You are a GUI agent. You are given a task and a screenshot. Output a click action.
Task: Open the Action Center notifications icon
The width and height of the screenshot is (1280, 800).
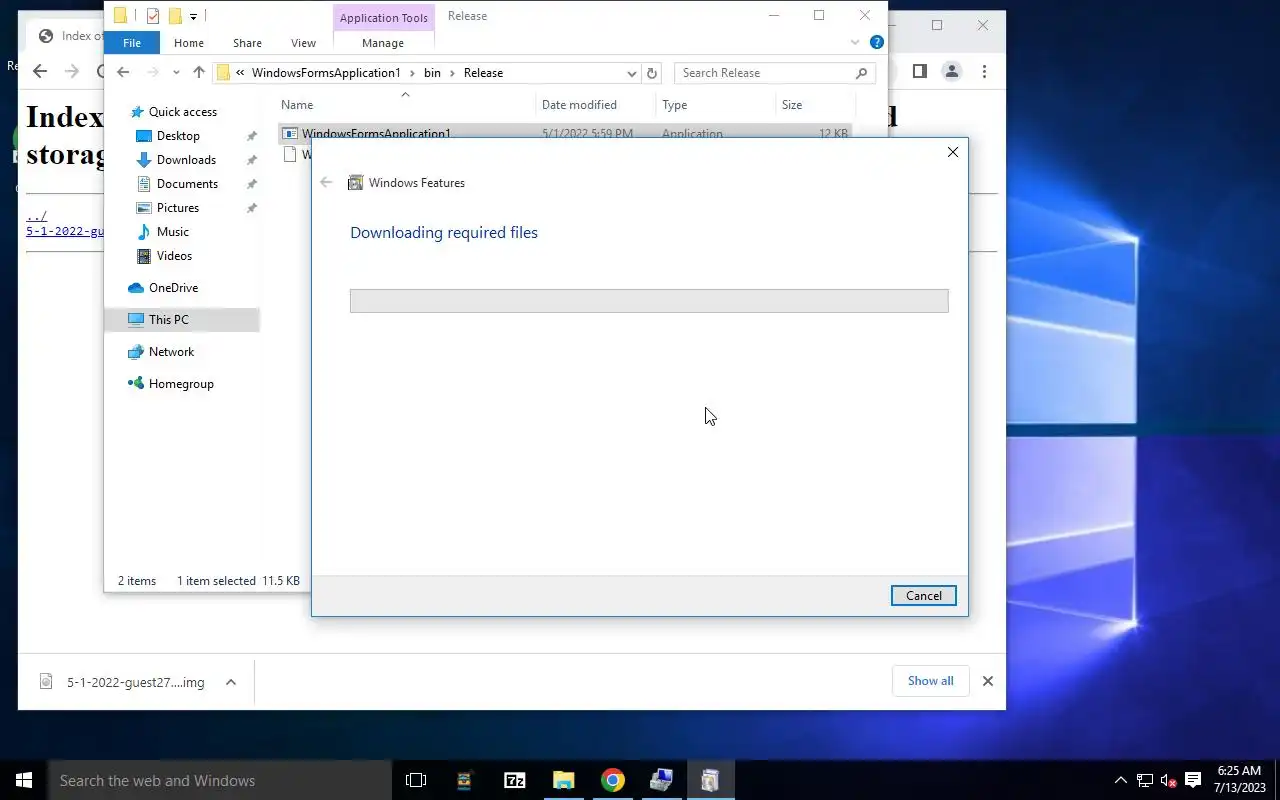click(x=1192, y=780)
